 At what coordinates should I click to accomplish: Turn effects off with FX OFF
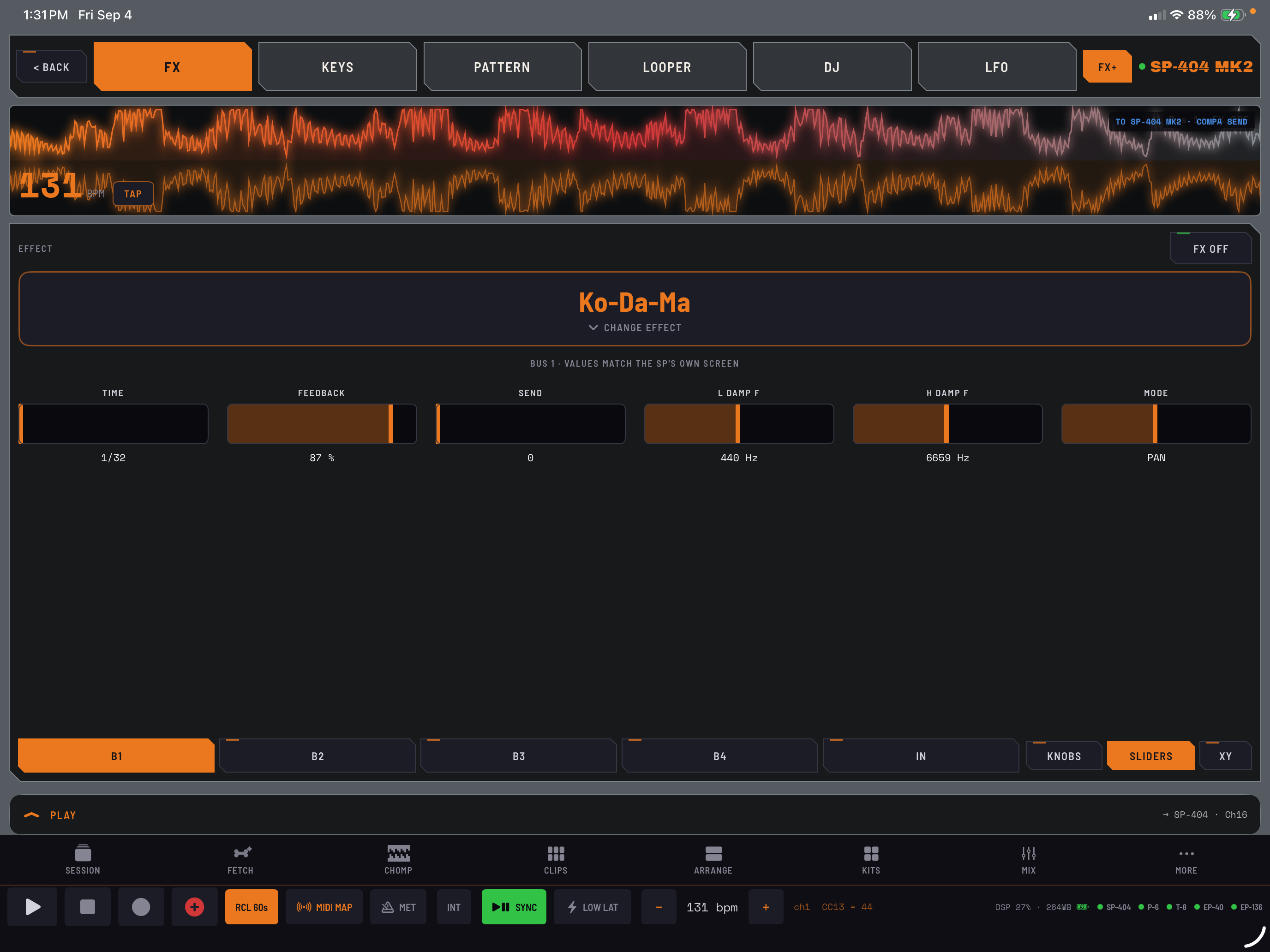click(1210, 249)
